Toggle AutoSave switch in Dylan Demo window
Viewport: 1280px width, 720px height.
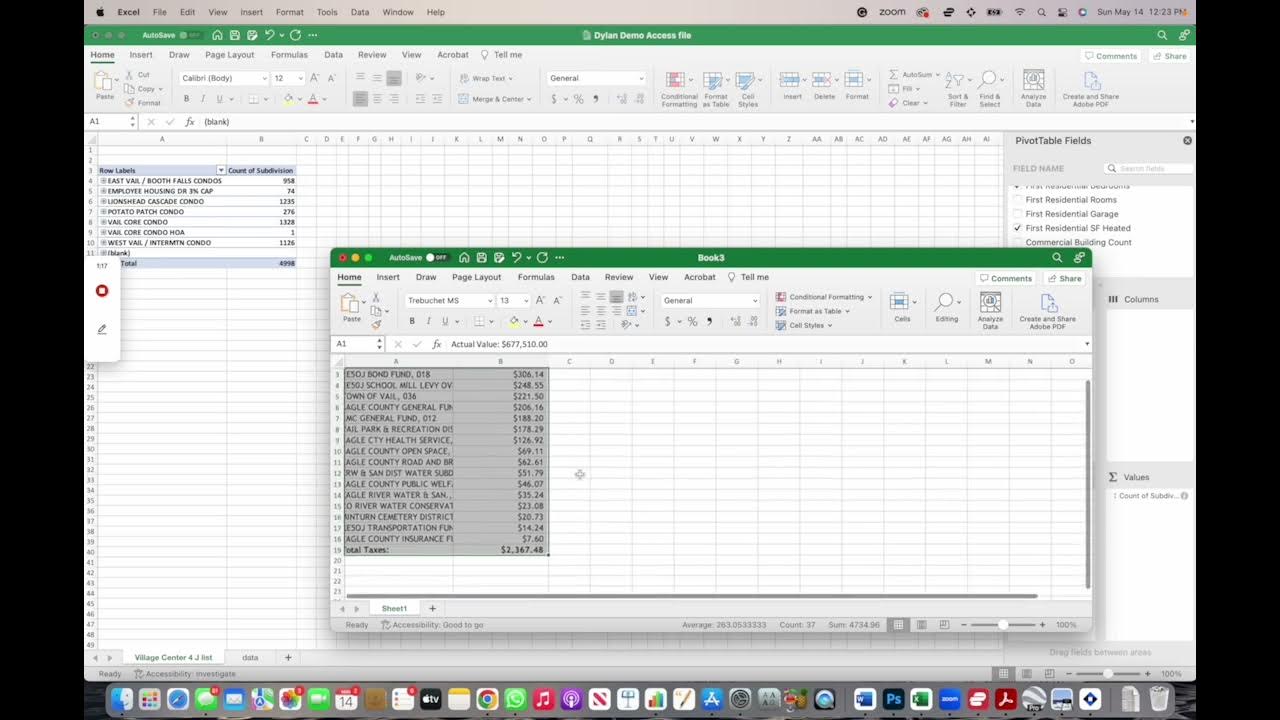[189, 35]
